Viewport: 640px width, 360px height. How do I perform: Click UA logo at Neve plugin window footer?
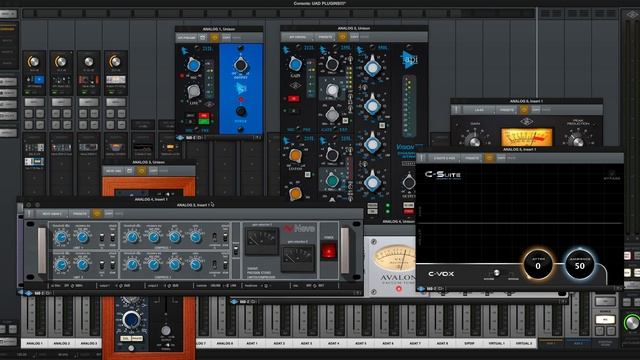coord(28,293)
